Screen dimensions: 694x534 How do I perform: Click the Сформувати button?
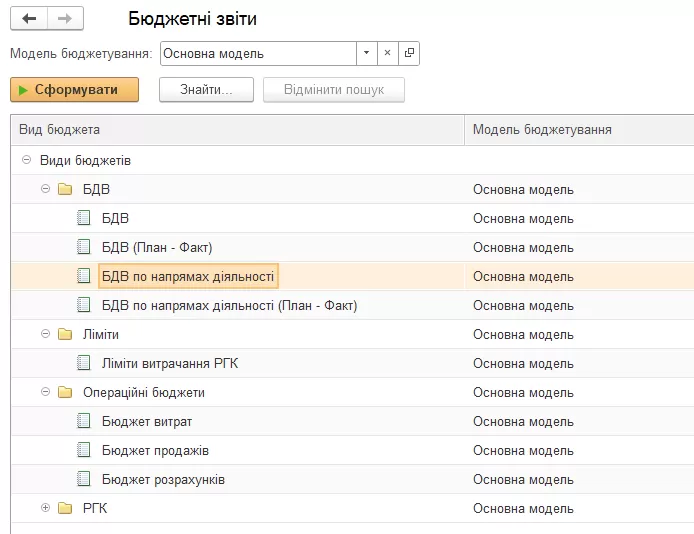coord(74,90)
